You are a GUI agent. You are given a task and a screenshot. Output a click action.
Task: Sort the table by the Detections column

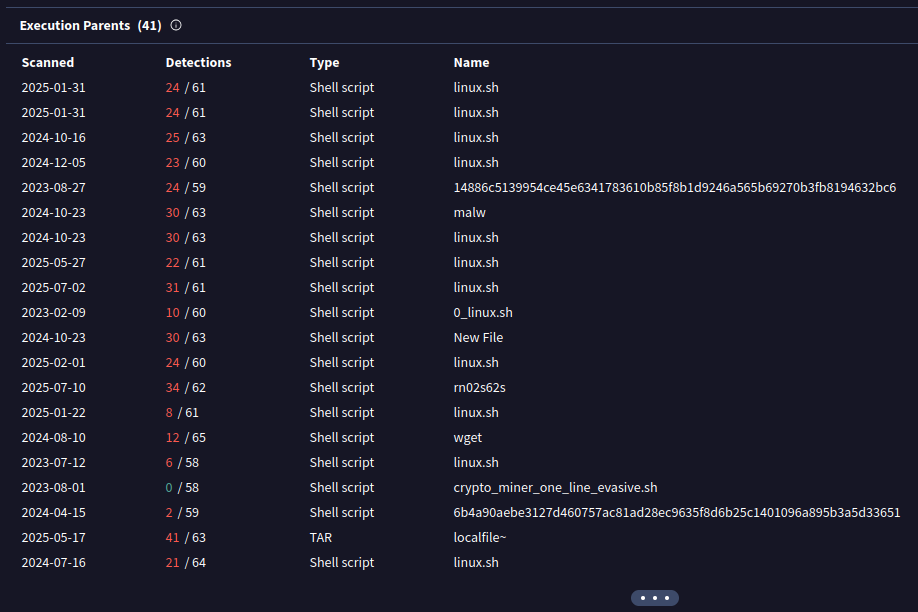(x=198, y=62)
